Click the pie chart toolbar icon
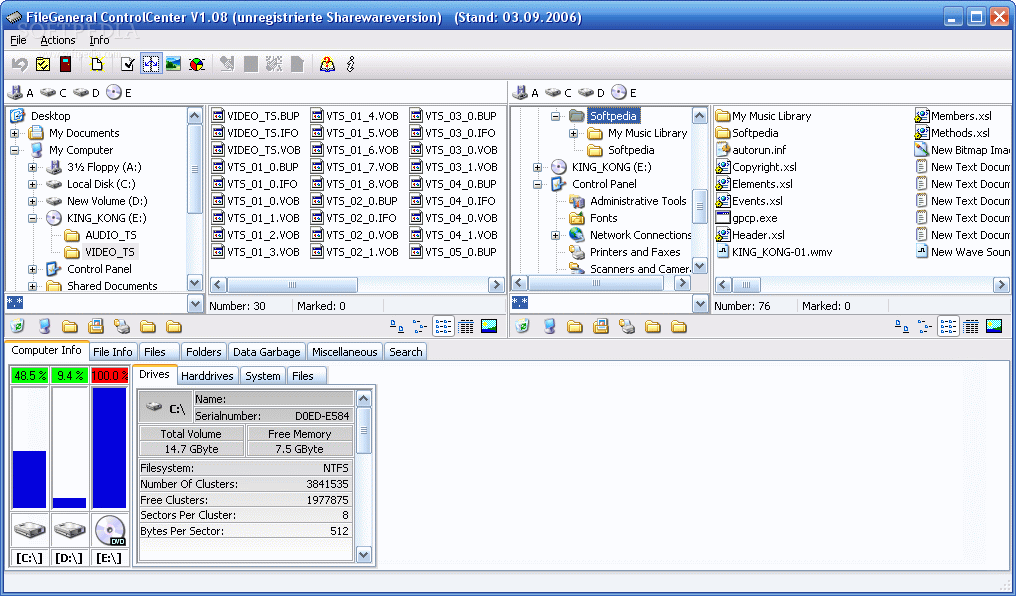The image size is (1016, 596). (196, 64)
